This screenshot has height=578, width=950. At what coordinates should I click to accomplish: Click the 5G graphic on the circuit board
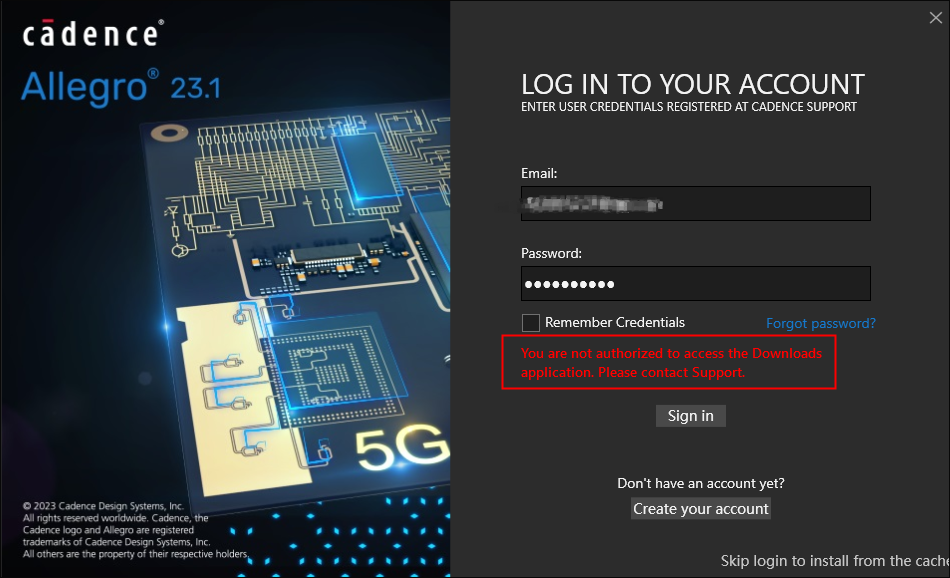402,447
